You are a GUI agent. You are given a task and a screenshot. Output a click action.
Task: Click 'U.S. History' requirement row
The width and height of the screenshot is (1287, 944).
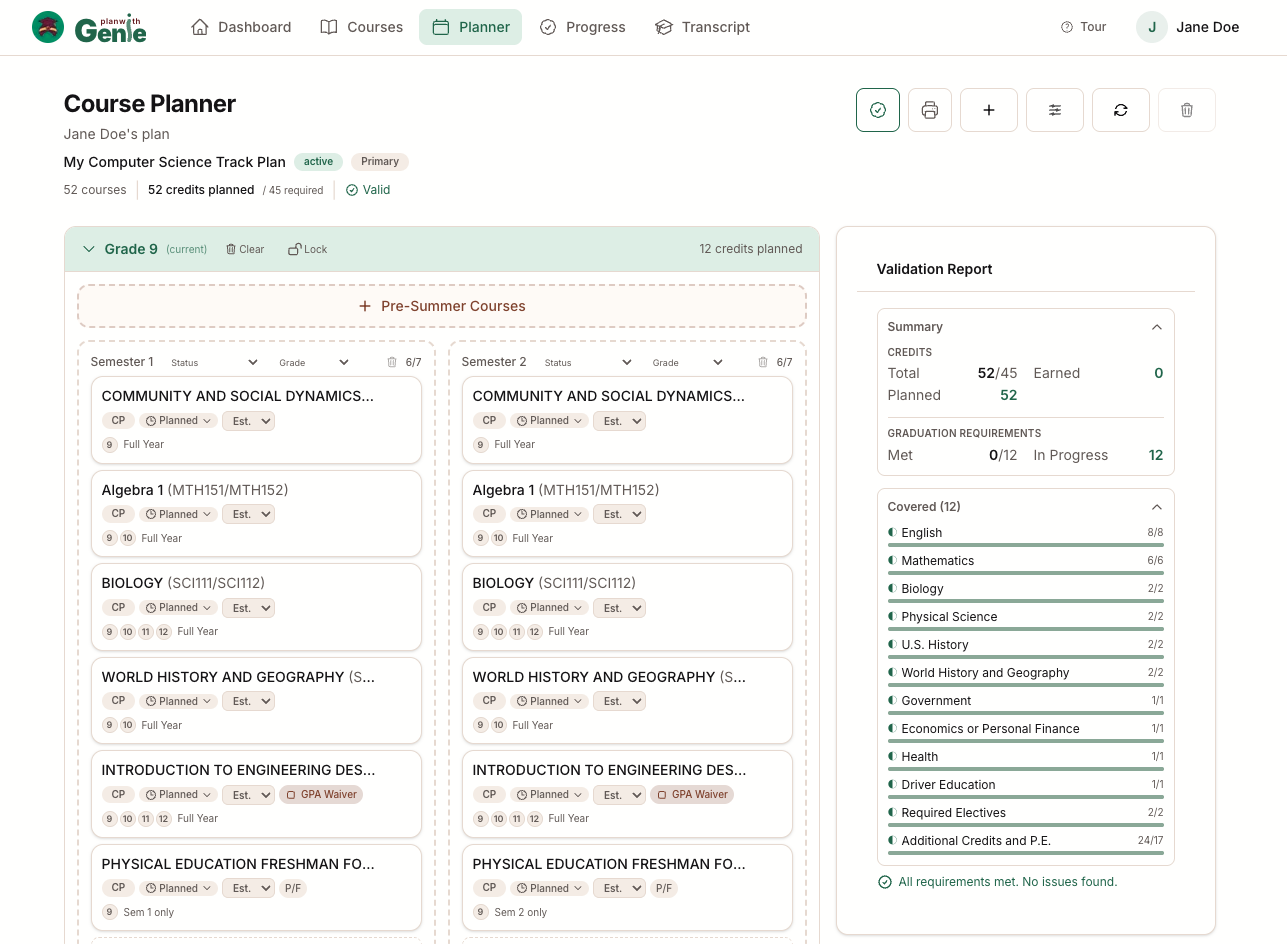pos(1025,645)
